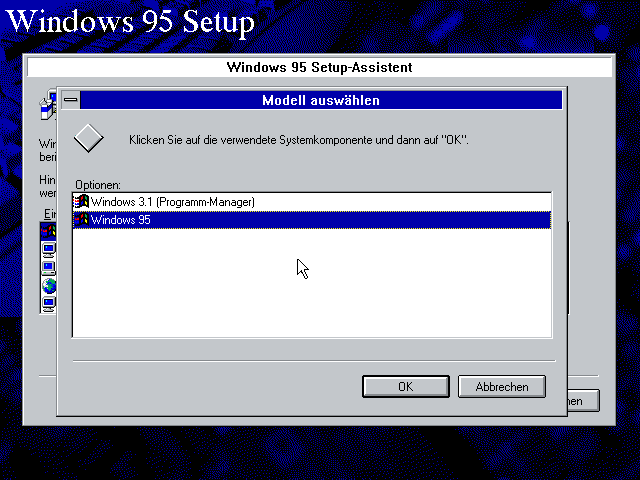Select Windows 3.1 (Programm-Manager) option
This screenshot has width=640, height=480.
click(x=312, y=202)
